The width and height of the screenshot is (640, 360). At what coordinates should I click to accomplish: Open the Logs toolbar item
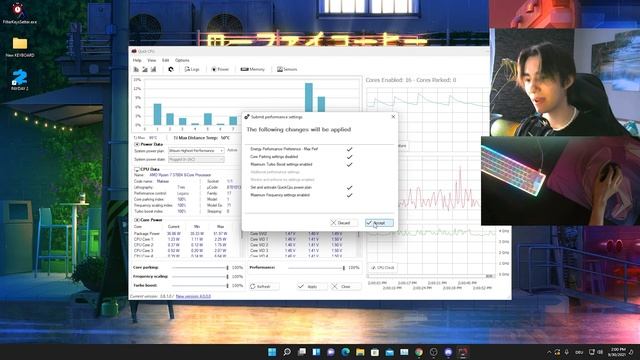(x=192, y=69)
